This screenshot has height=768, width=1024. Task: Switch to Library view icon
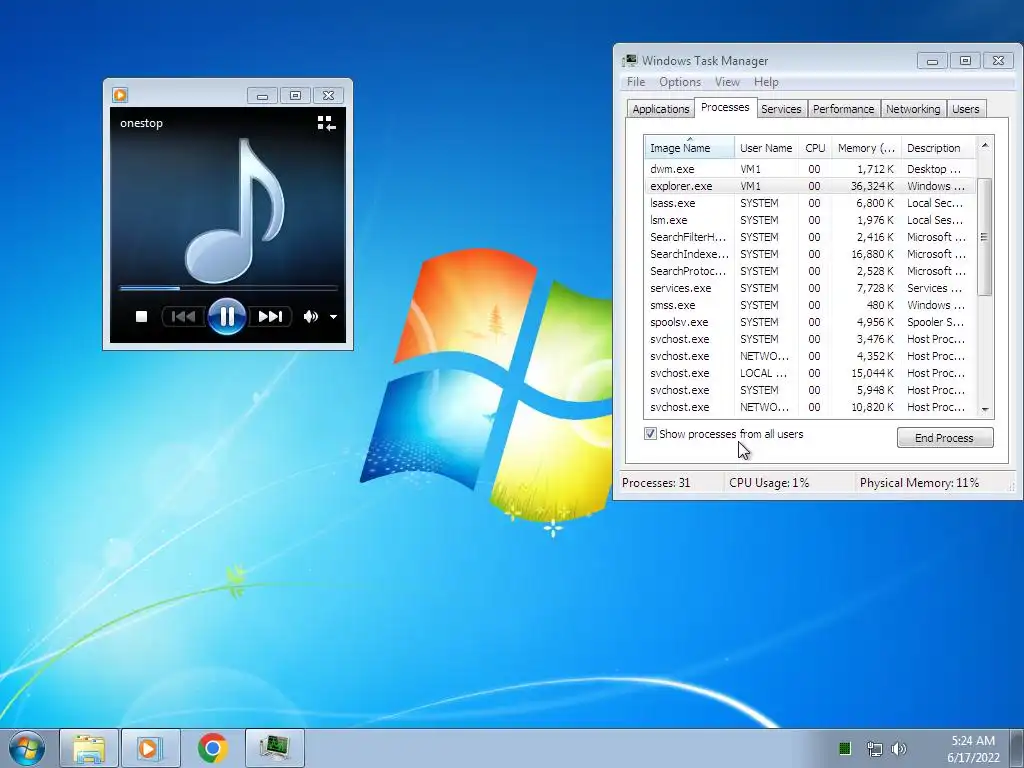pos(327,123)
